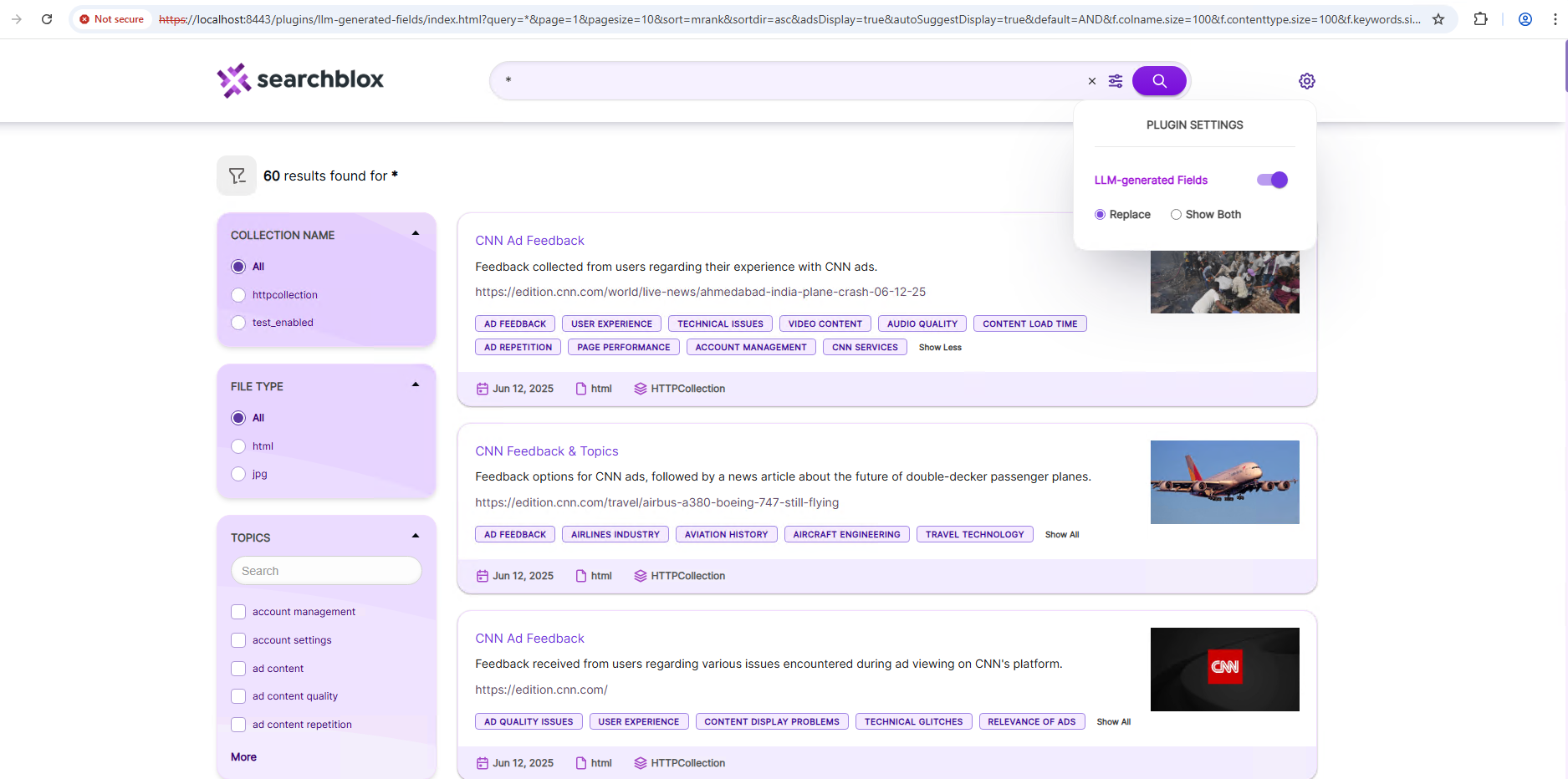Turn off LLM-generated Fields toggle
Viewport: 1568px width, 779px height.
pos(1272,180)
